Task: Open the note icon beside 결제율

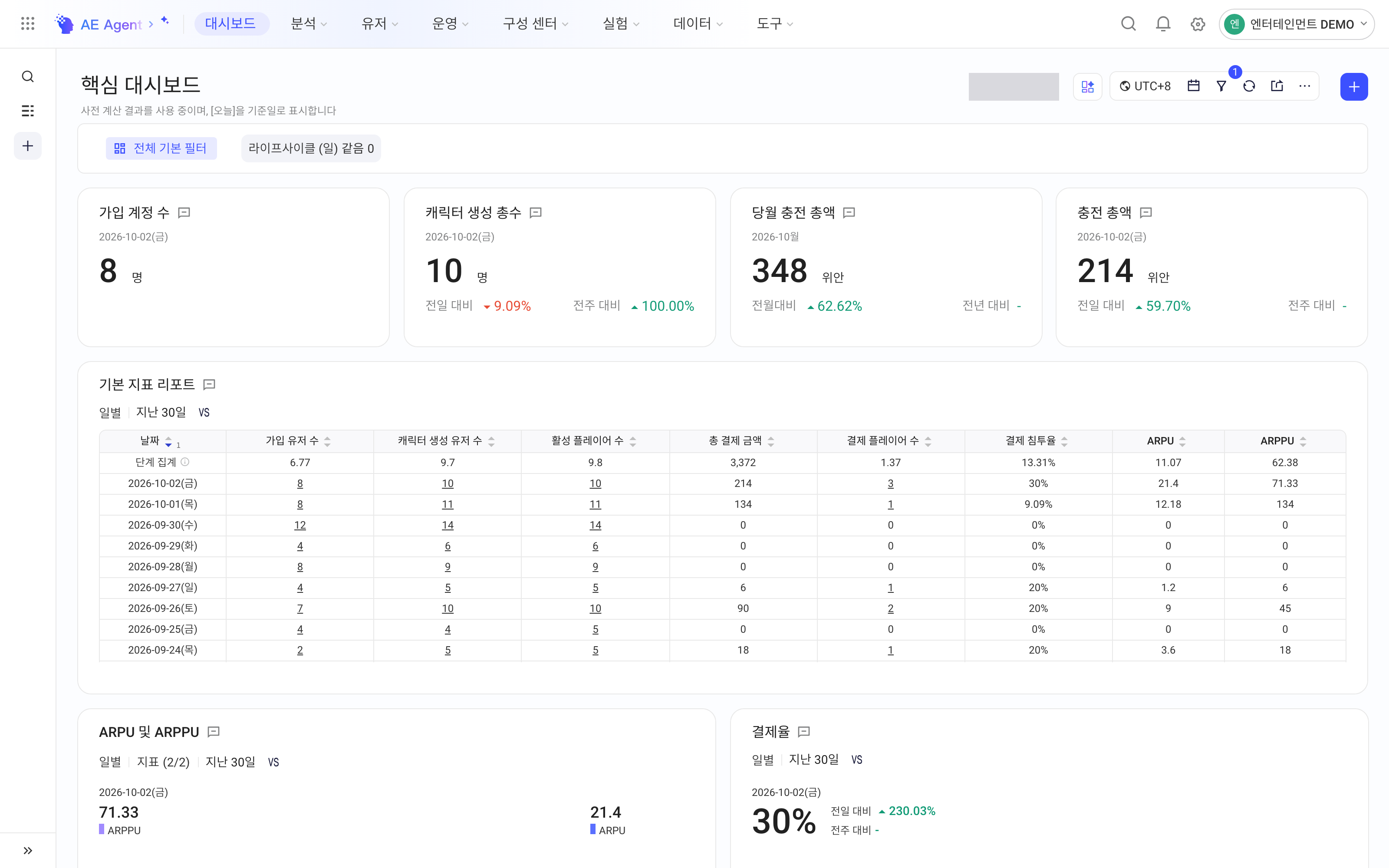Action: [804, 731]
